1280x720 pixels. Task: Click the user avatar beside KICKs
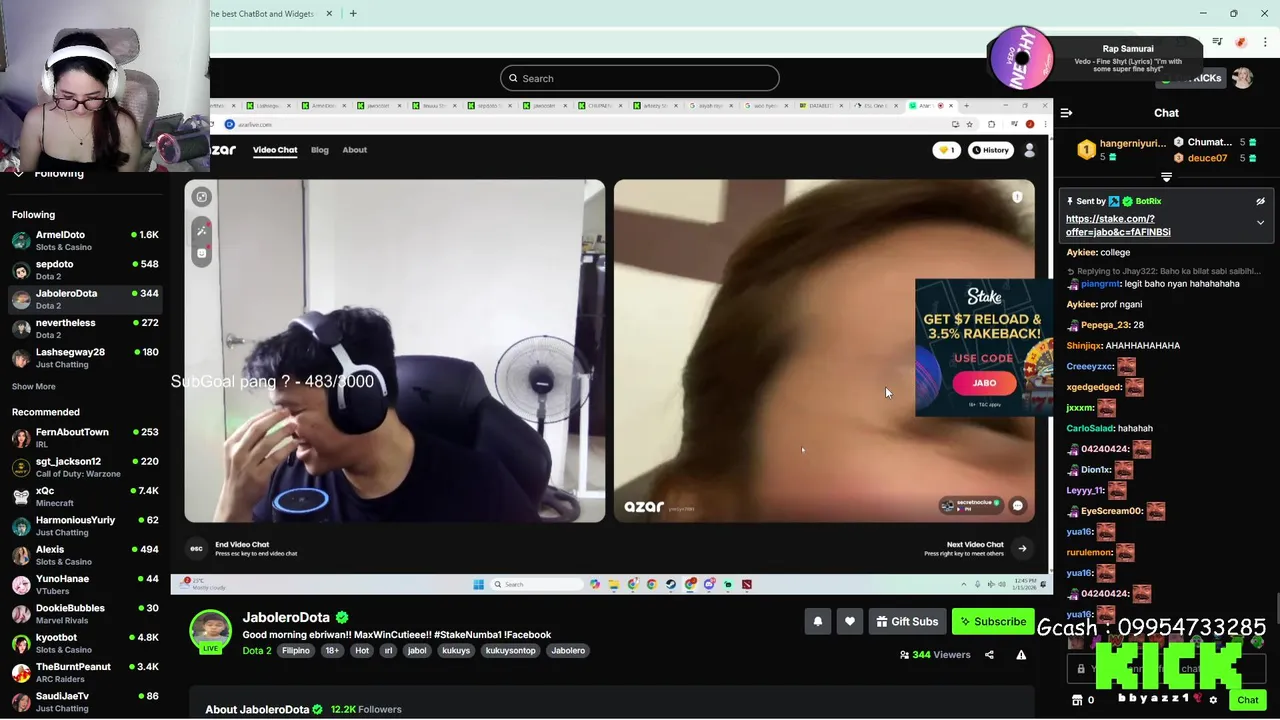(1242, 78)
